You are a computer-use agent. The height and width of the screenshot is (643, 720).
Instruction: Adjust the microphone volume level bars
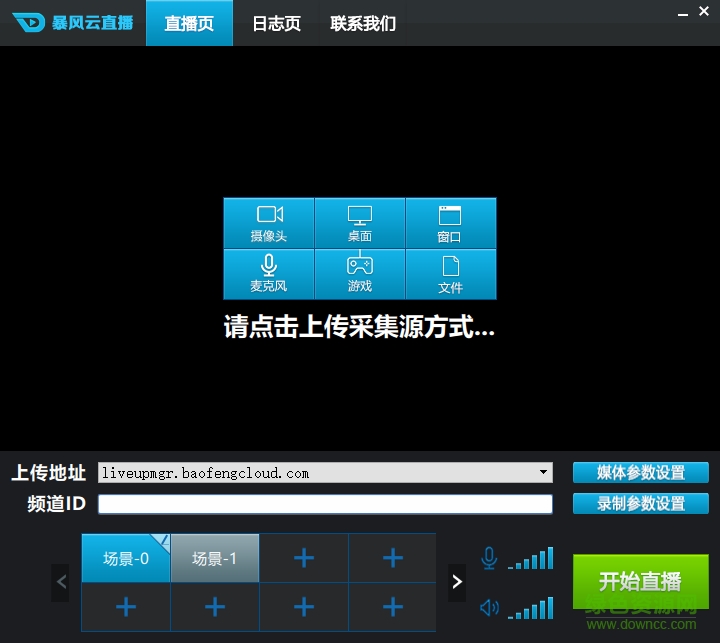(x=530, y=559)
